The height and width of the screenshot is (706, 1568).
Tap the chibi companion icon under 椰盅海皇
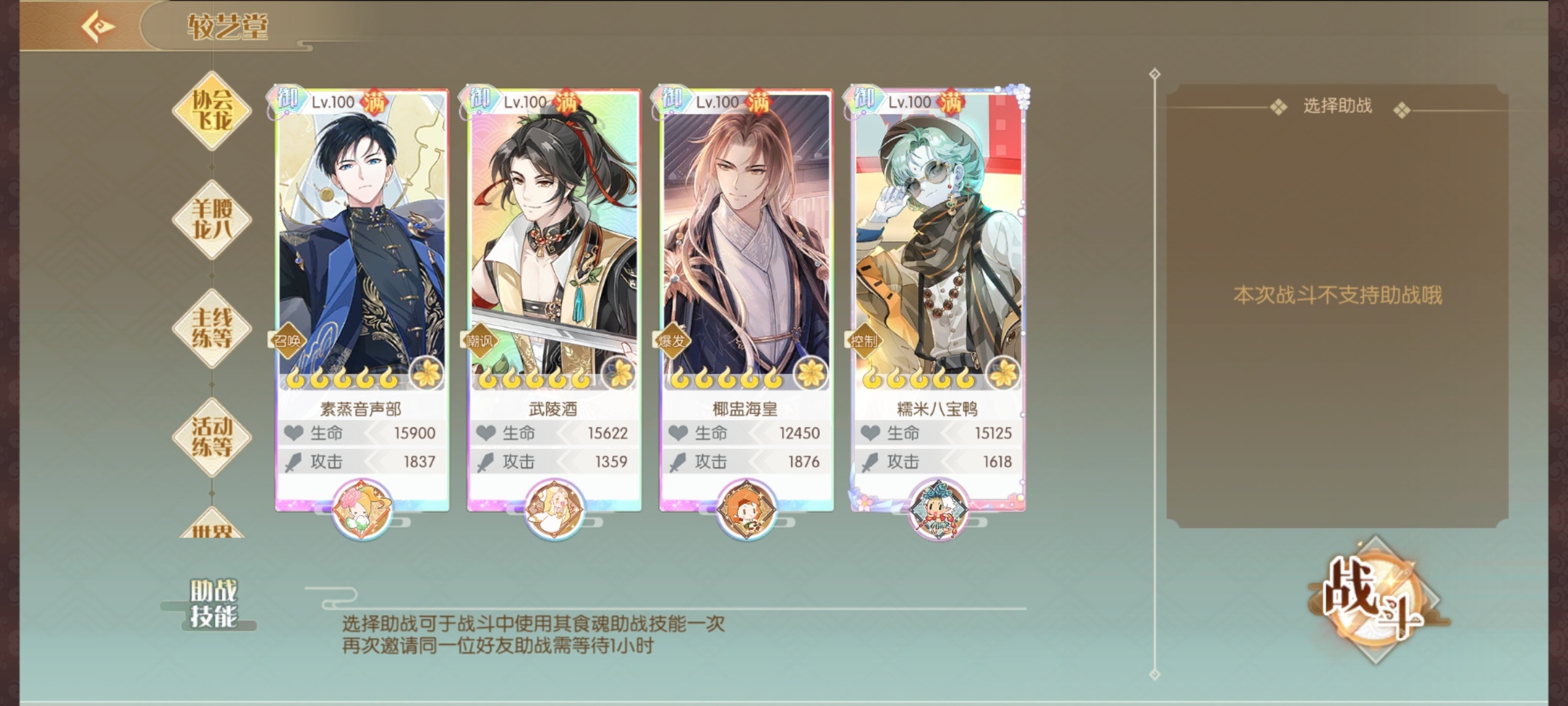point(746,510)
